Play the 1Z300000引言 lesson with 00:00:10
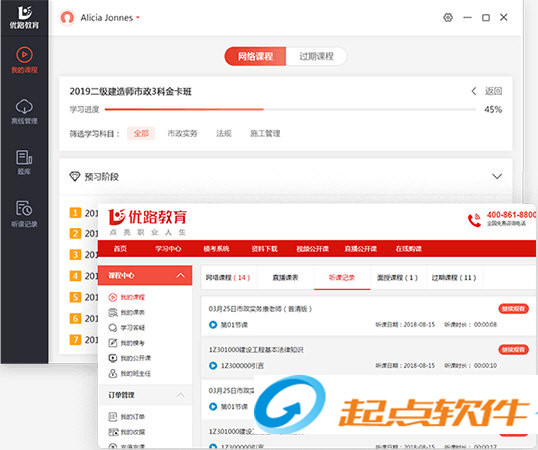Viewport: 538px width, 450px height. tap(213, 366)
